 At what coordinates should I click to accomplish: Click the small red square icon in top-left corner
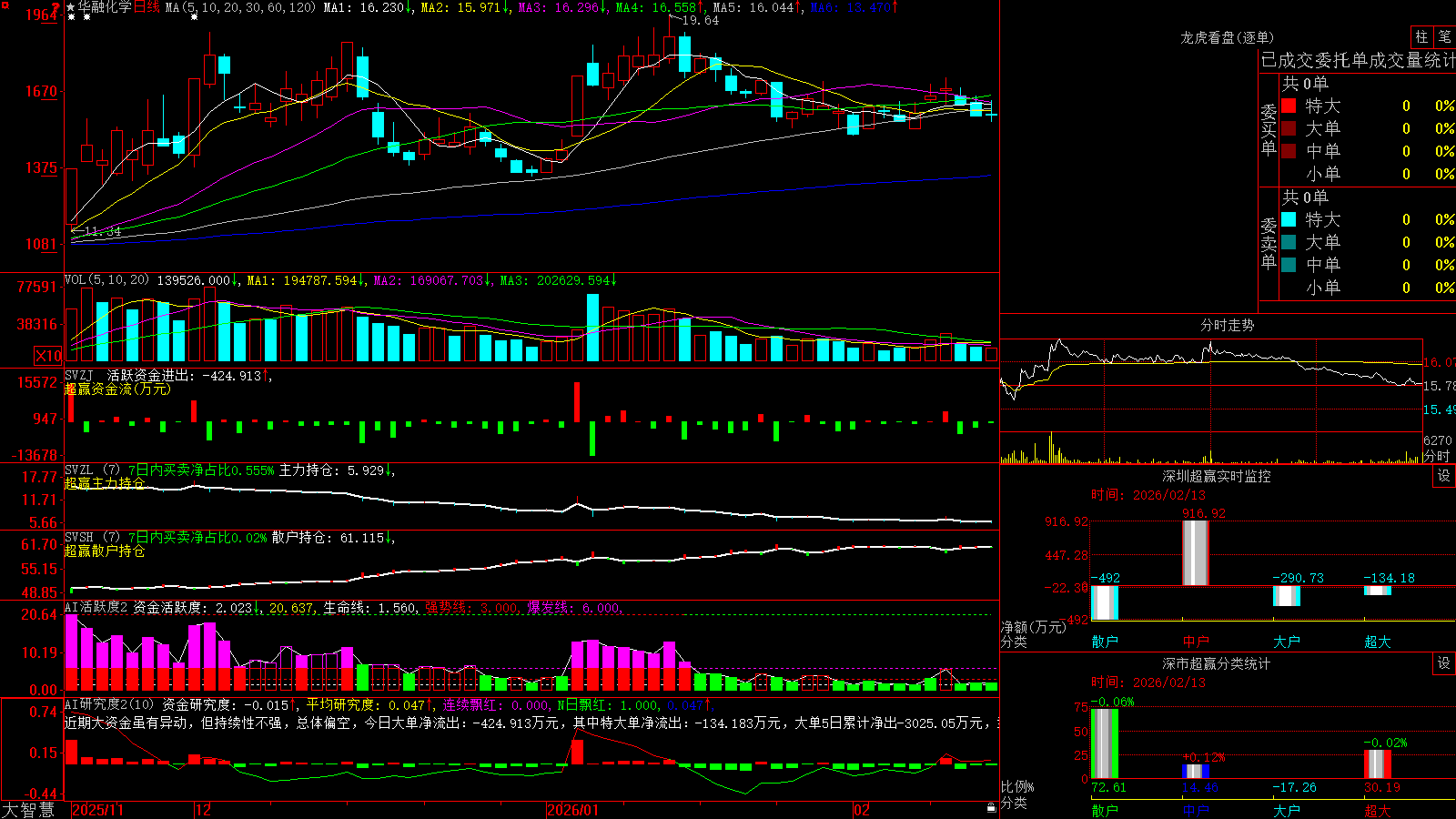coord(4,4)
